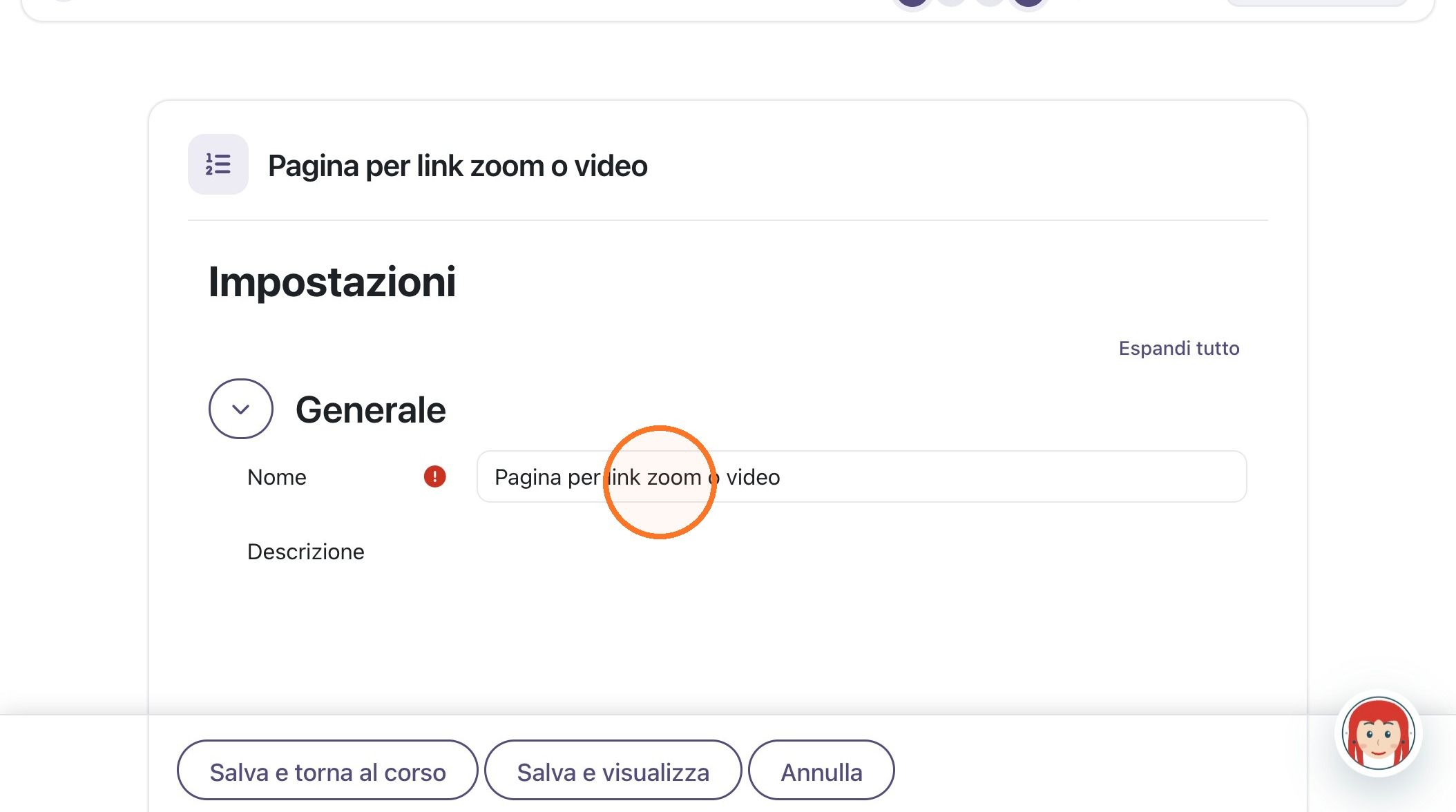
Task: Collapse the Generale section chevron
Action: click(x=240, y=409)
